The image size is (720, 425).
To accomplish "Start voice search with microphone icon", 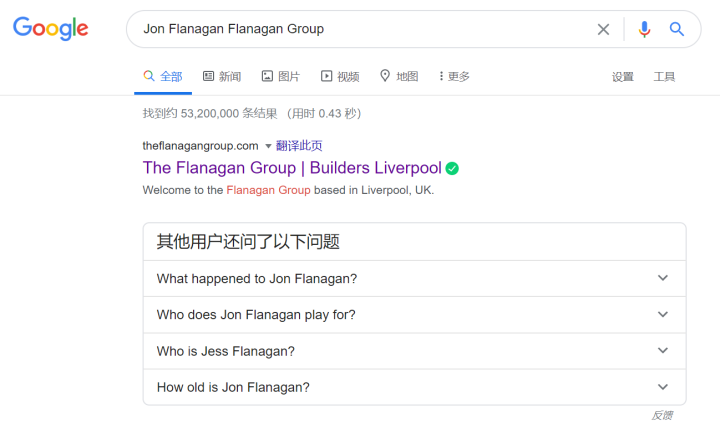I will 644,29.
